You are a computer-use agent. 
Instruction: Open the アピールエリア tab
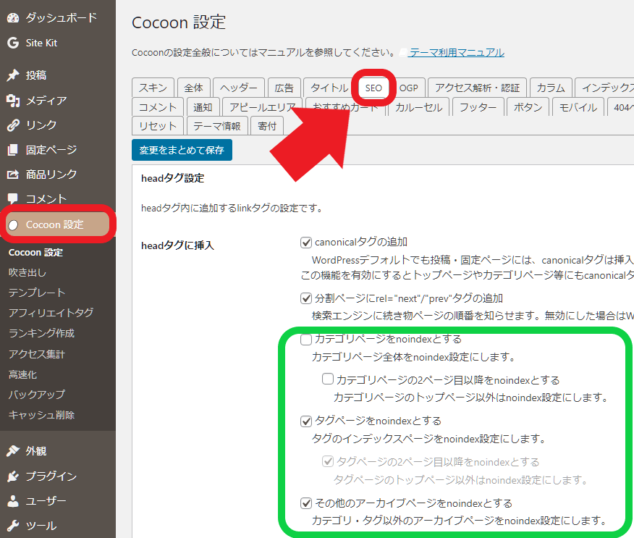coord(262,107)
